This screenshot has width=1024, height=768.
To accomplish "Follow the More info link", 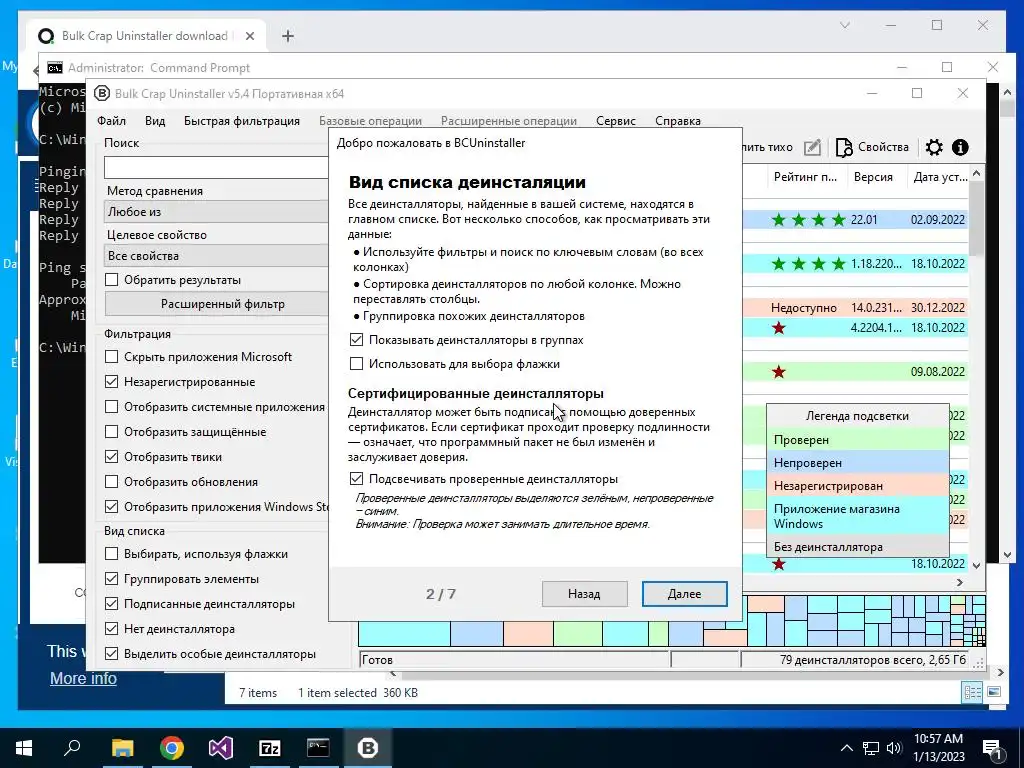I will coord(83,679).
